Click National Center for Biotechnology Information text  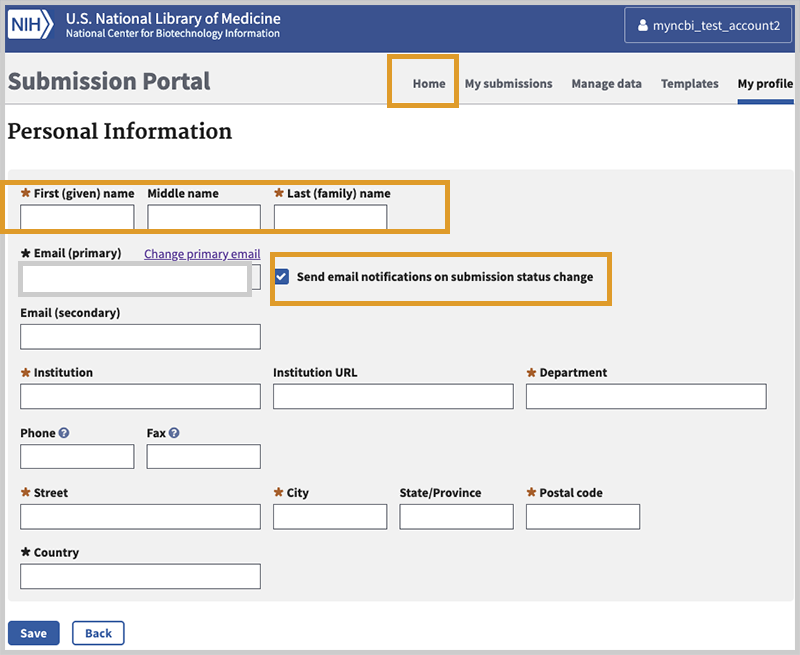point(172,34)
